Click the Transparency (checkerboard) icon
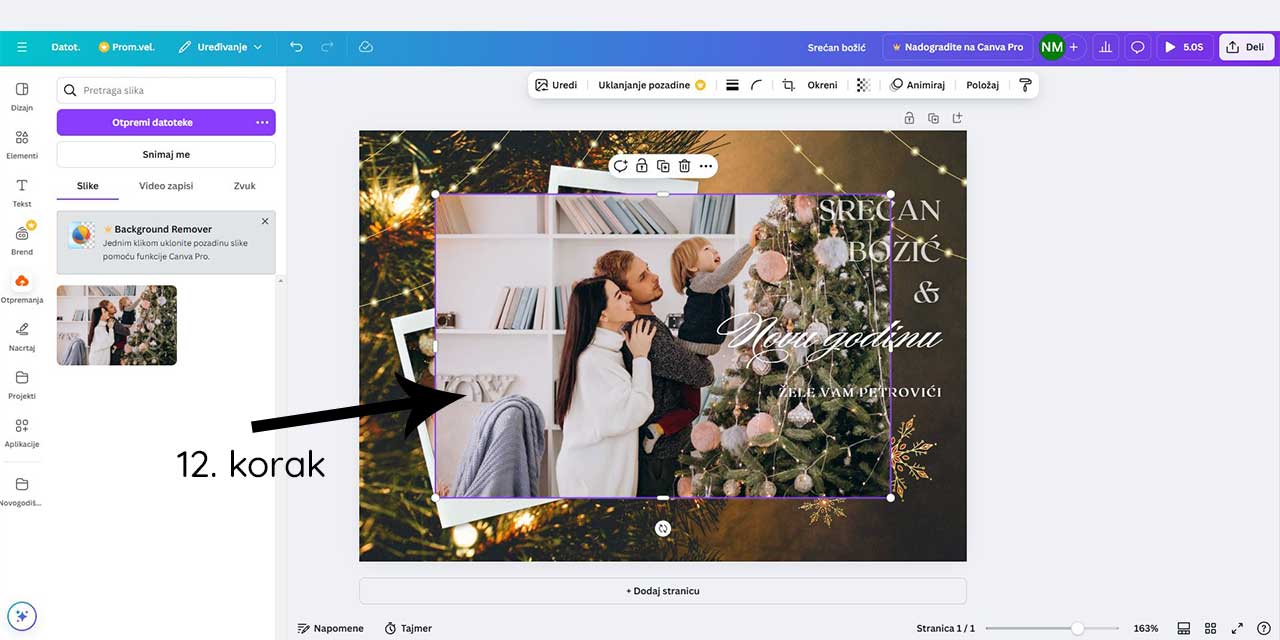The height and width of the screenshot is (640, 1280). coord(862,84)
